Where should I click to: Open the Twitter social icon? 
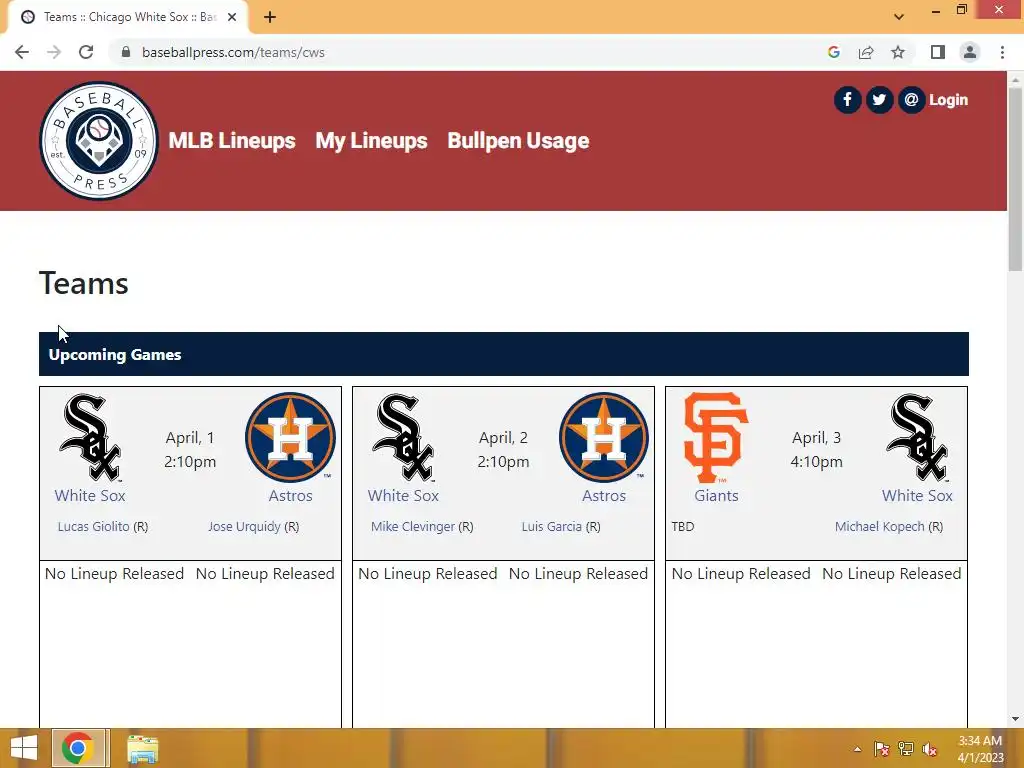[x=879, y=100]
